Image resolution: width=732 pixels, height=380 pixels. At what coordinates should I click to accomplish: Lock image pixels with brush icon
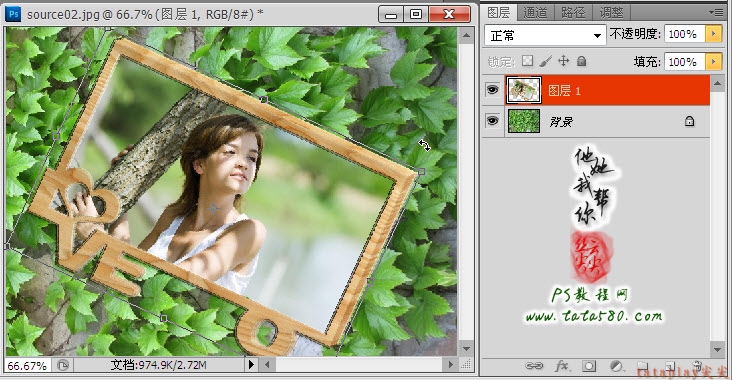click(x=545, y=61)
